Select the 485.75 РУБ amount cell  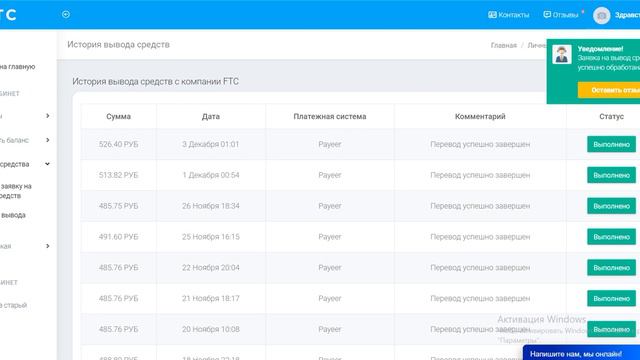118,206
